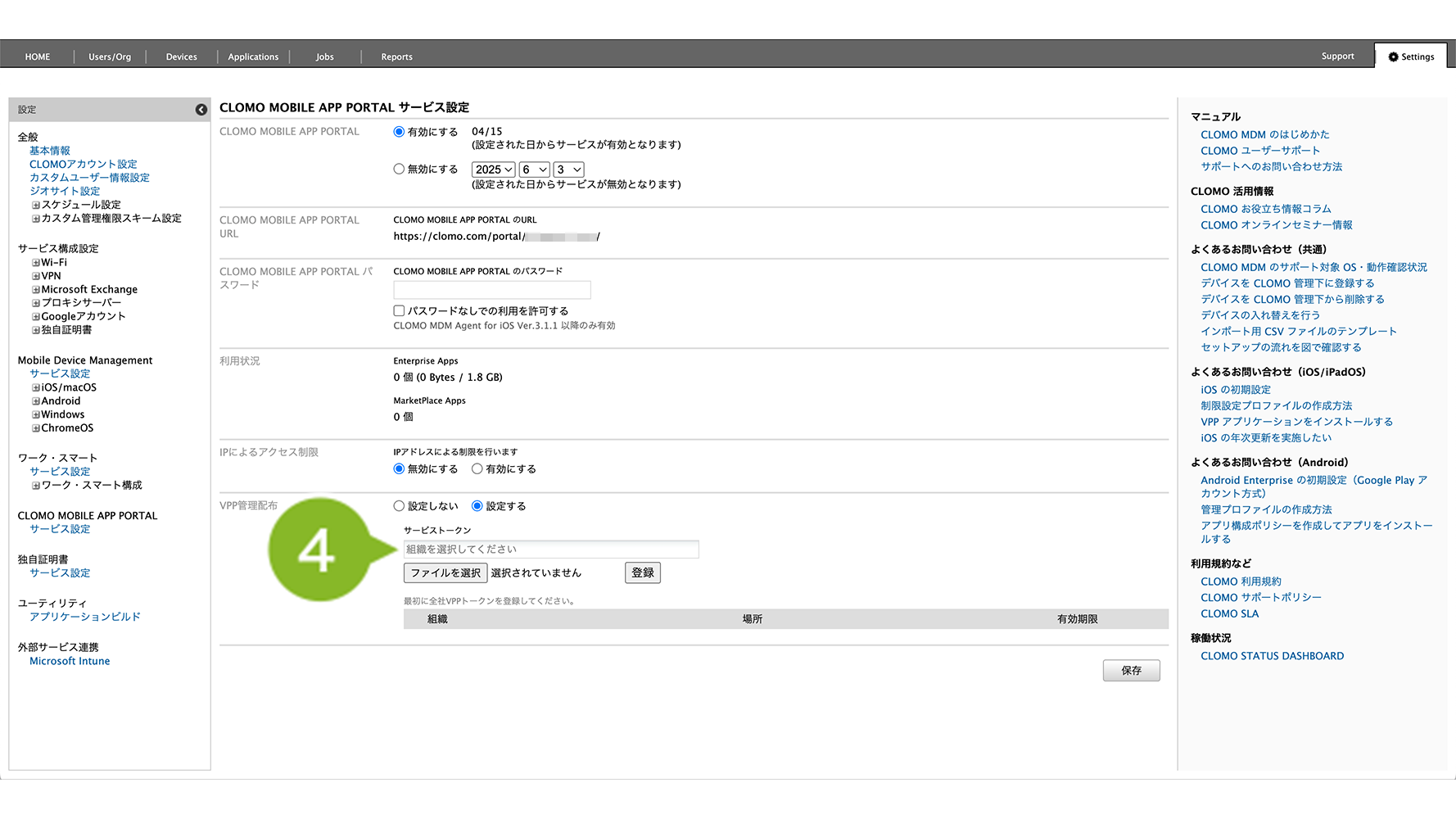Open CLOMOアカウント設定 link

[84, 165]
